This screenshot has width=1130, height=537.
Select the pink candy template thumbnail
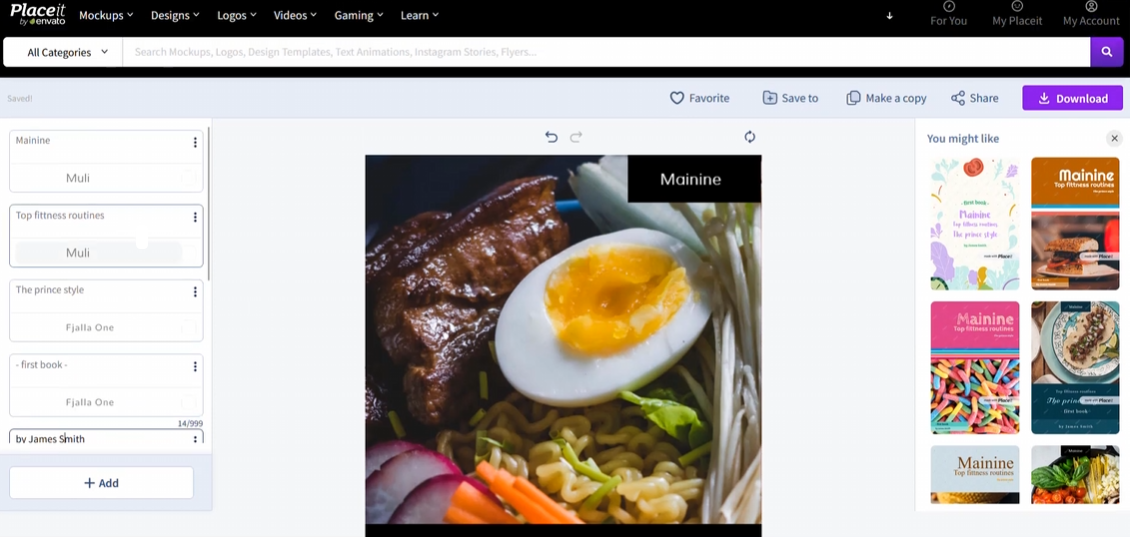pyautogui.click(x=975, y=368)
